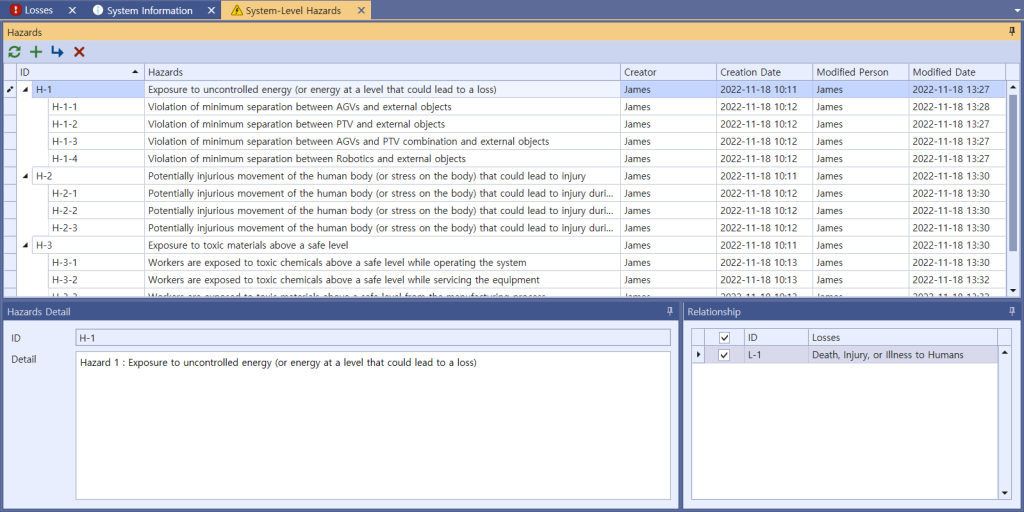Viewport: 1024px width, 512px height.
Task: Collapse the H-3 hazard tree node
Action: point(25,245)
